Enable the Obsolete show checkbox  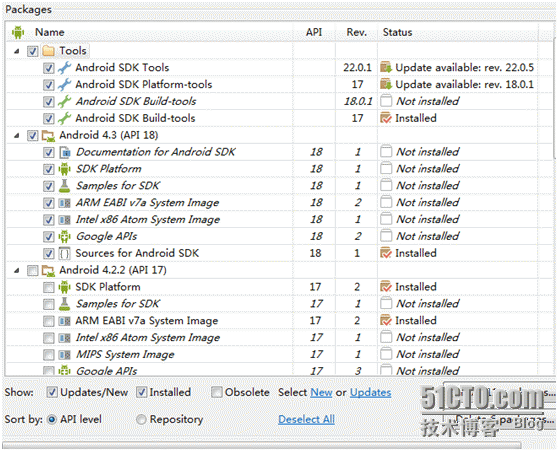[216, 392]
